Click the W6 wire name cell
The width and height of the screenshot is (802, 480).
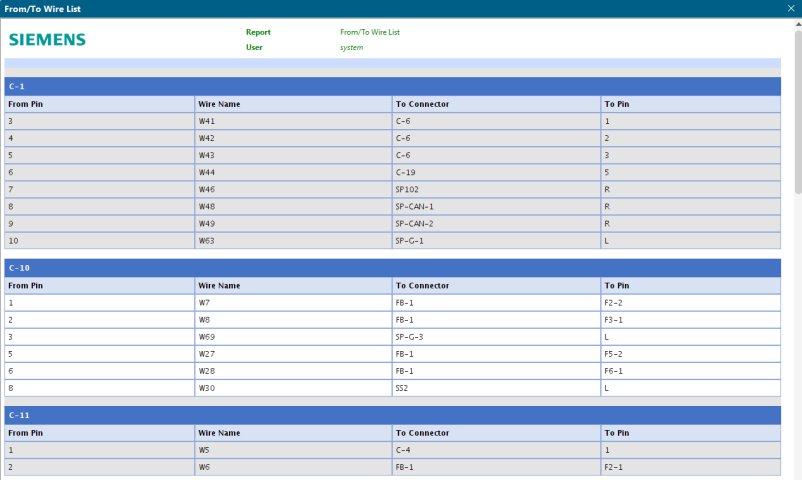[x=293, y=467]
